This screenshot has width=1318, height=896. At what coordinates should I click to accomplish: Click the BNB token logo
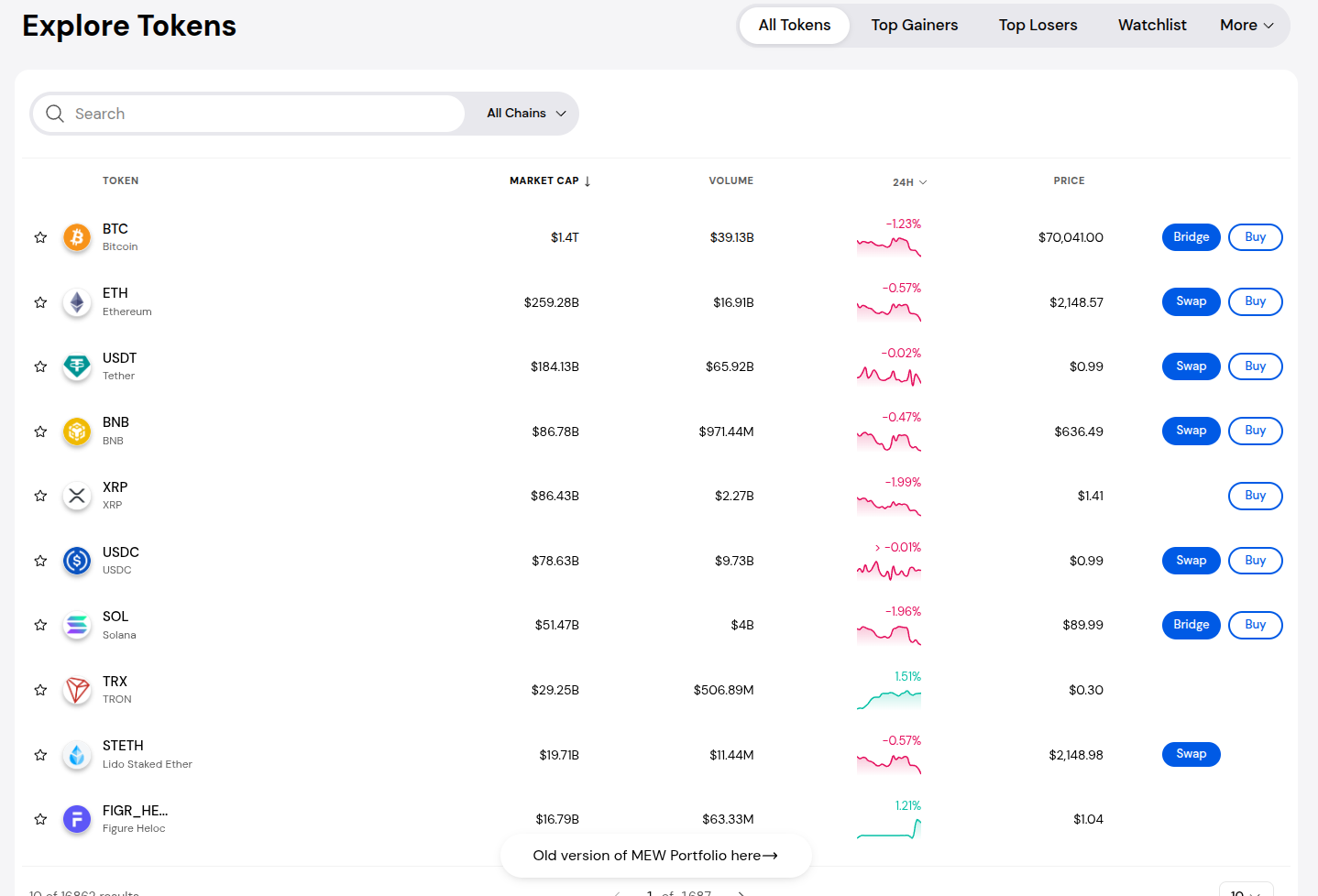tap(77, 432)
